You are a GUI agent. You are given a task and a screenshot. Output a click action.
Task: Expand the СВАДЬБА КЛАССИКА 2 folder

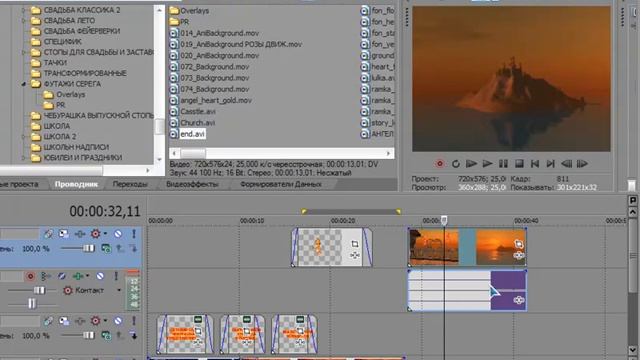pos(24,10)
